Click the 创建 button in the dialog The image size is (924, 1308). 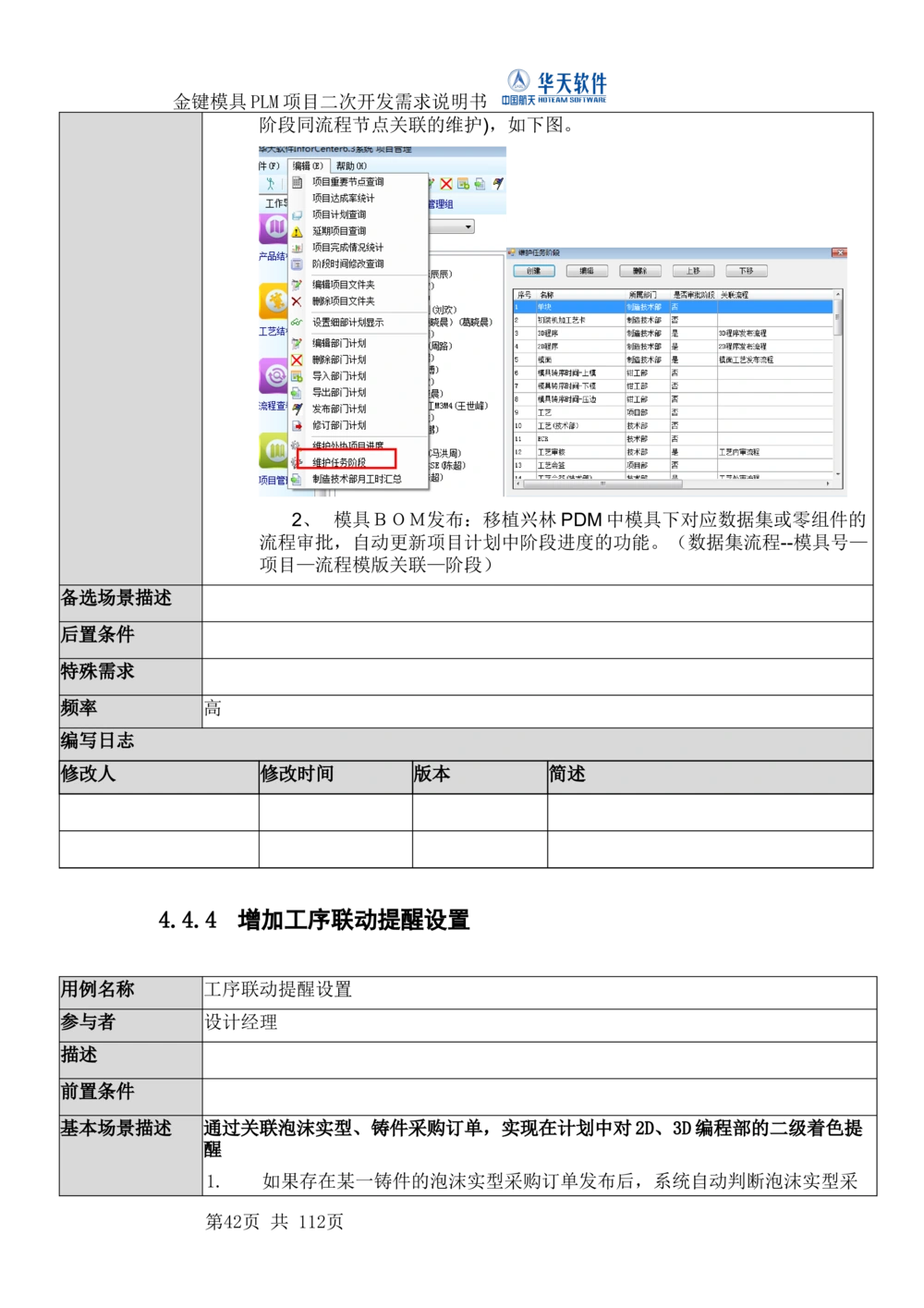(x=534, y=271)
